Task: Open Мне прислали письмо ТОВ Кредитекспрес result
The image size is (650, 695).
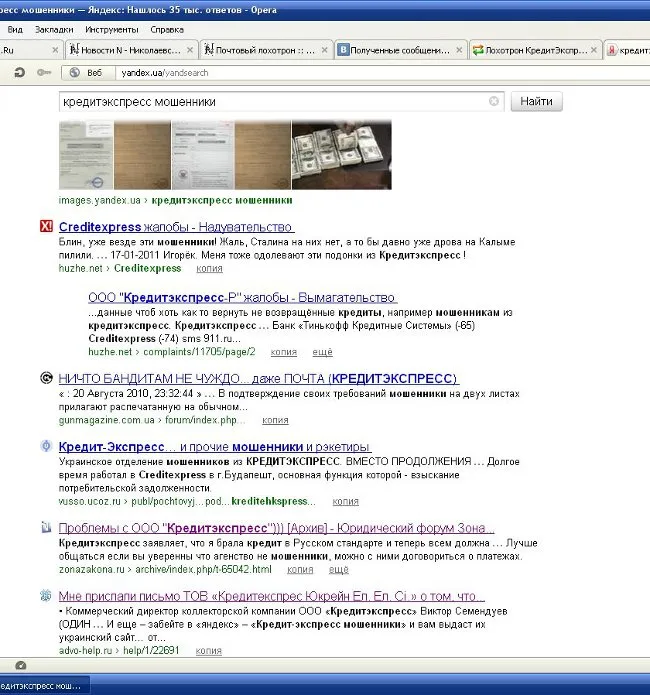Action: (271, 596)
